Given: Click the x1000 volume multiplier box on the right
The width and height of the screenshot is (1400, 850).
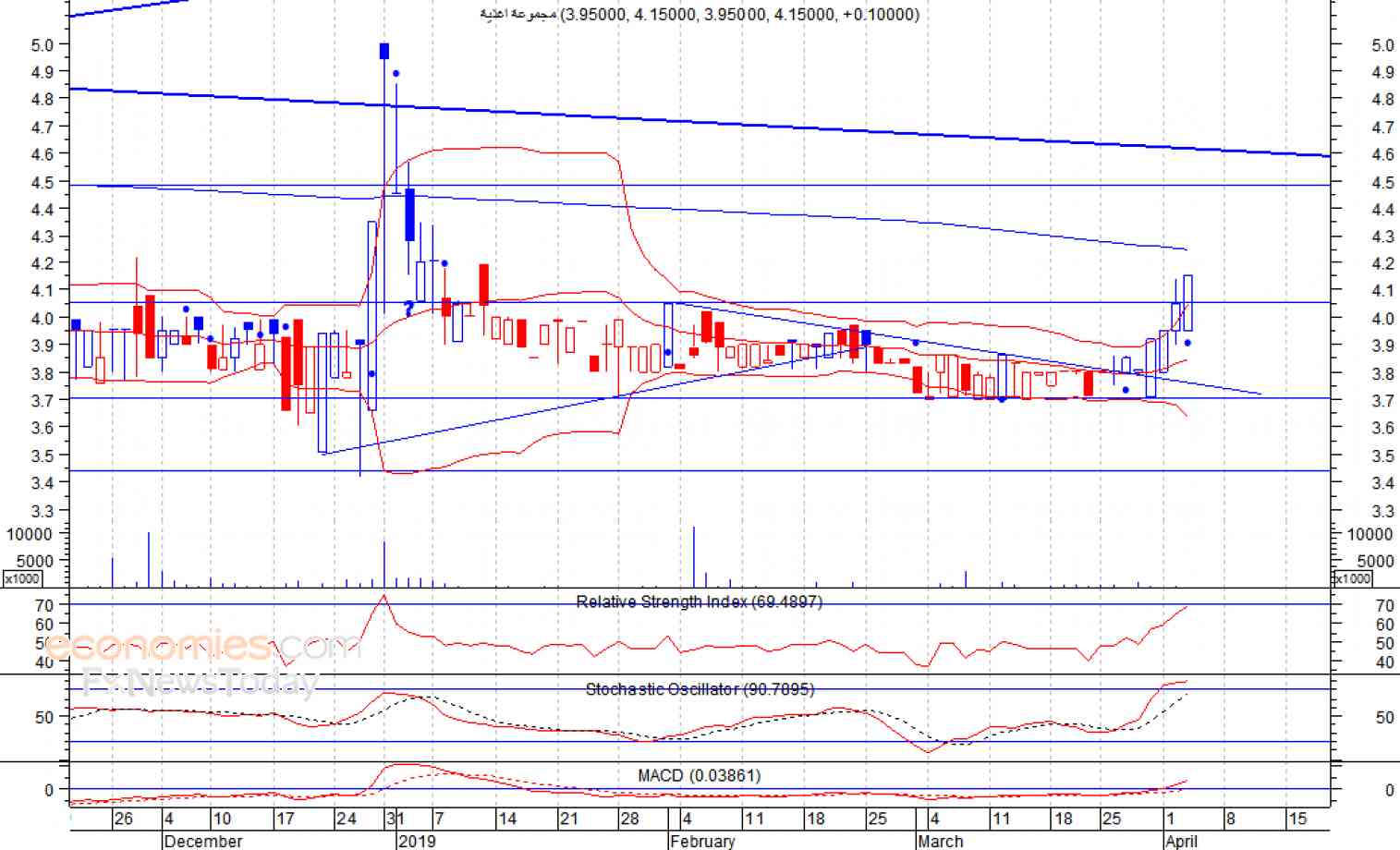Looking at the screenshot, I should tap(1352, 578).
